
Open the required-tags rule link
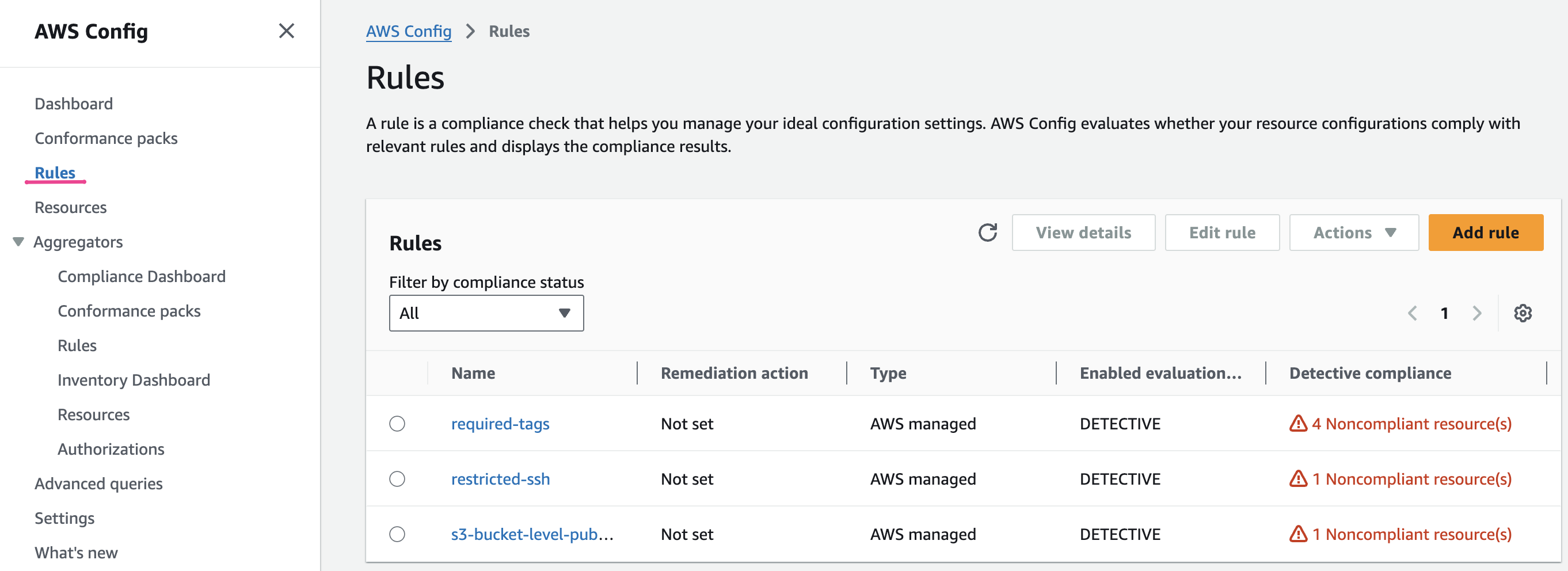point(500,424)
